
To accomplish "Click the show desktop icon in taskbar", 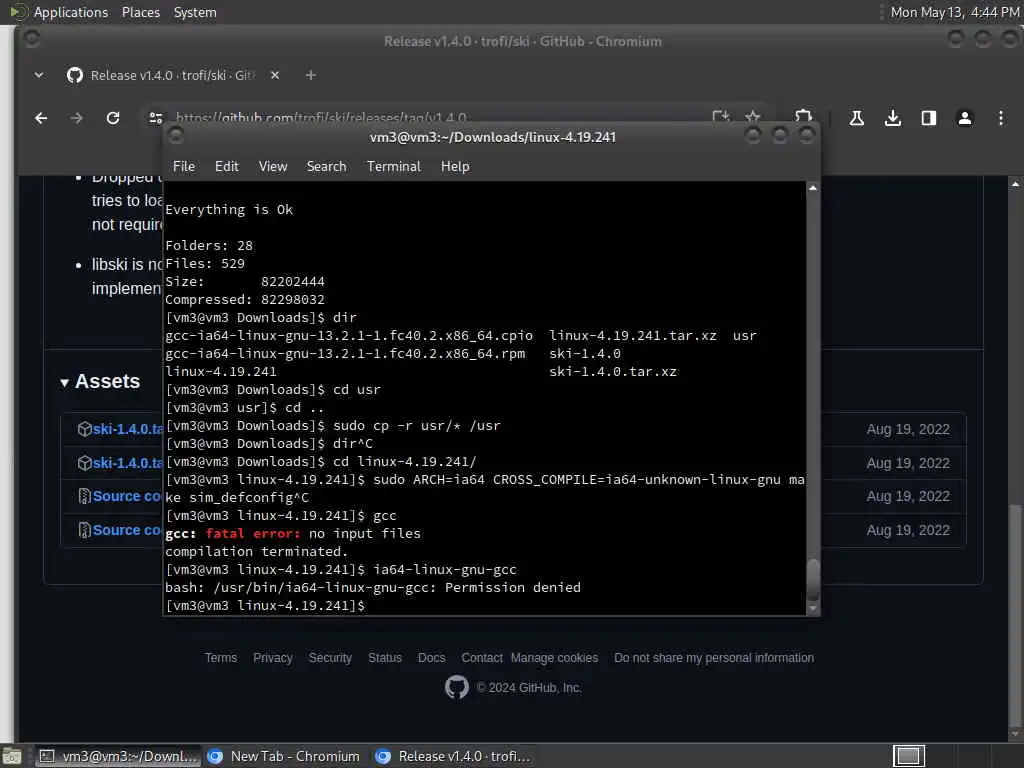I will point(12,756).
